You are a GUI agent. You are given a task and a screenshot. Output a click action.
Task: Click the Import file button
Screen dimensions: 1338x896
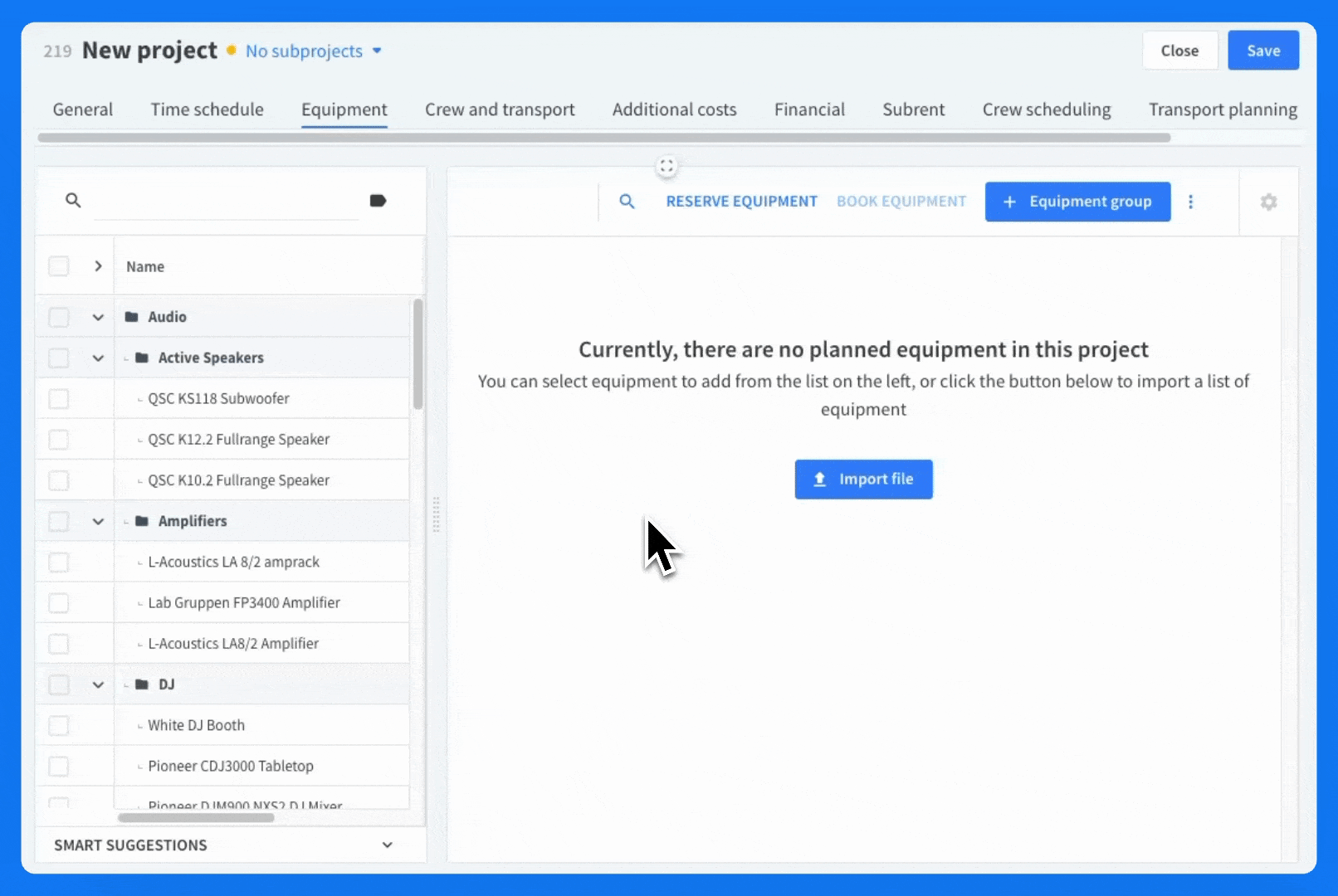click(863, 480)
